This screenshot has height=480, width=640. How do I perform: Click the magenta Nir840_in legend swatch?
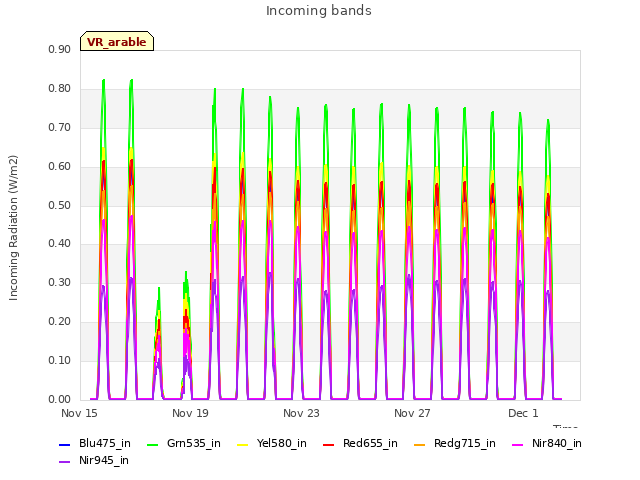point(518,444)
